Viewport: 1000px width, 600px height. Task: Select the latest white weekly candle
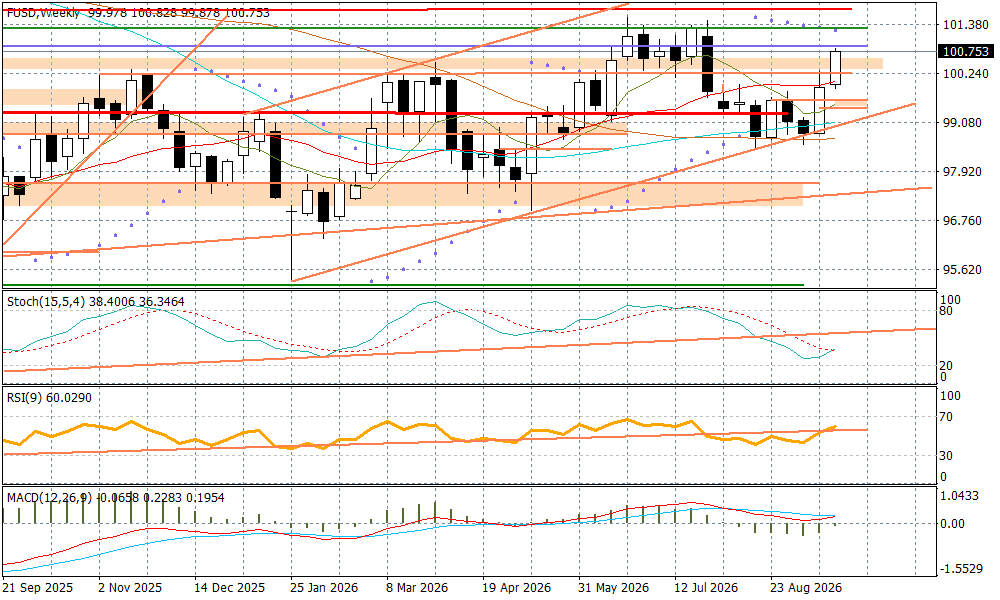coord(835,68)
